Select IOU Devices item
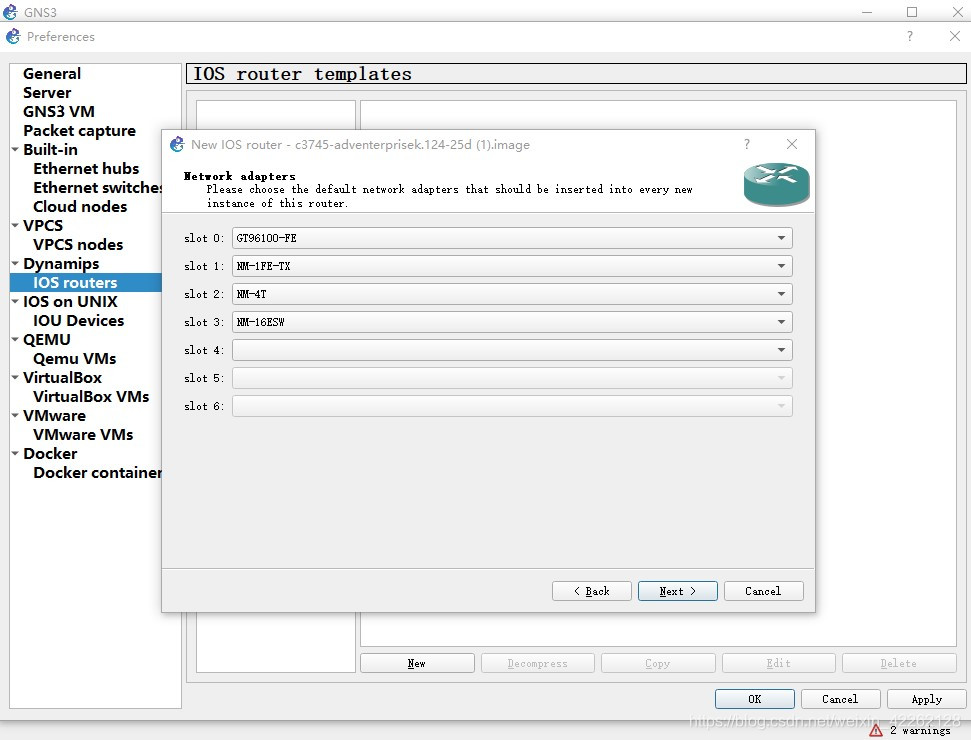Screen dimensions: 971x740 (79, 321)
